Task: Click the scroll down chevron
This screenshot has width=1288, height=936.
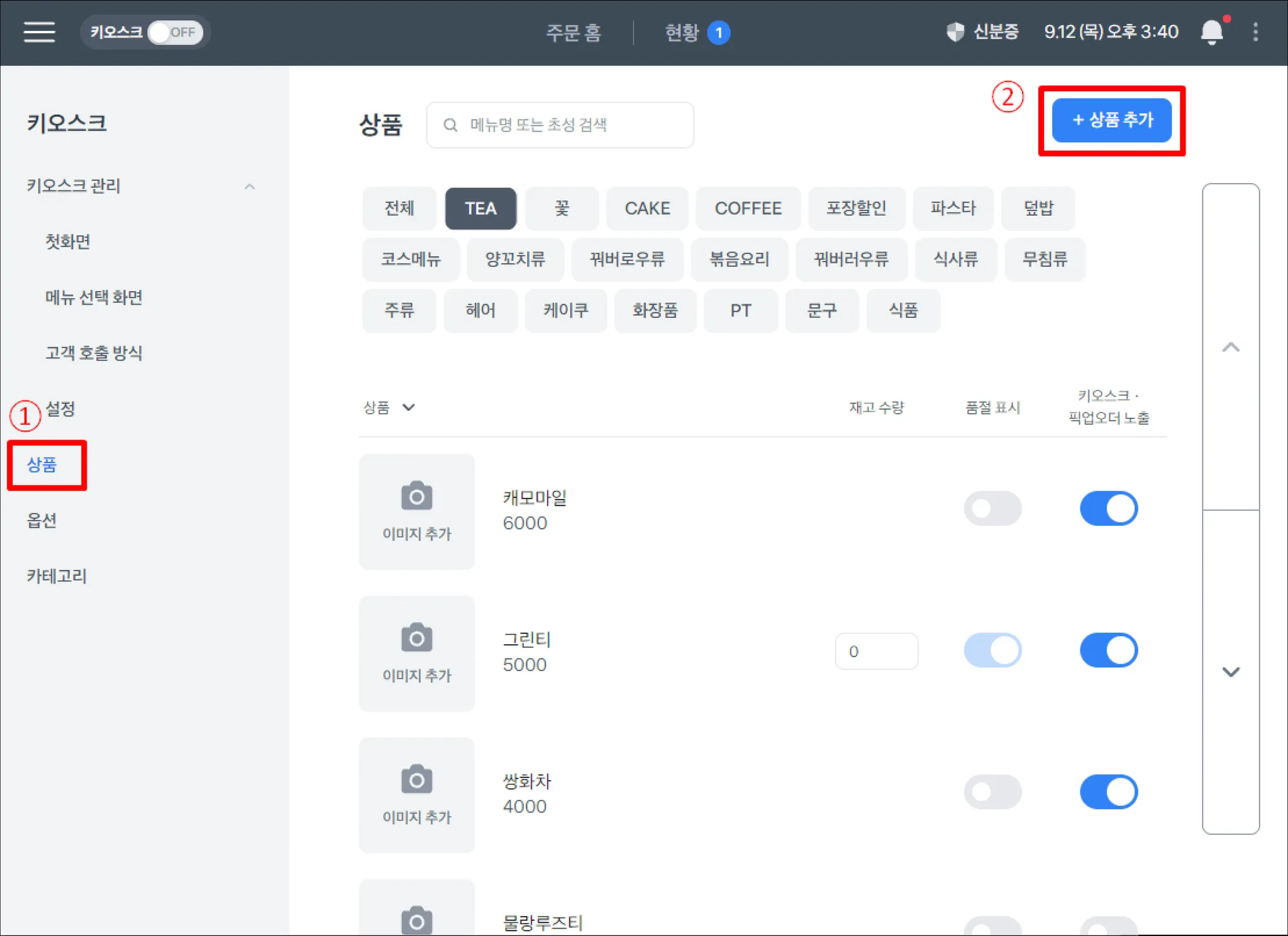Action: (x=1230, y=672)
